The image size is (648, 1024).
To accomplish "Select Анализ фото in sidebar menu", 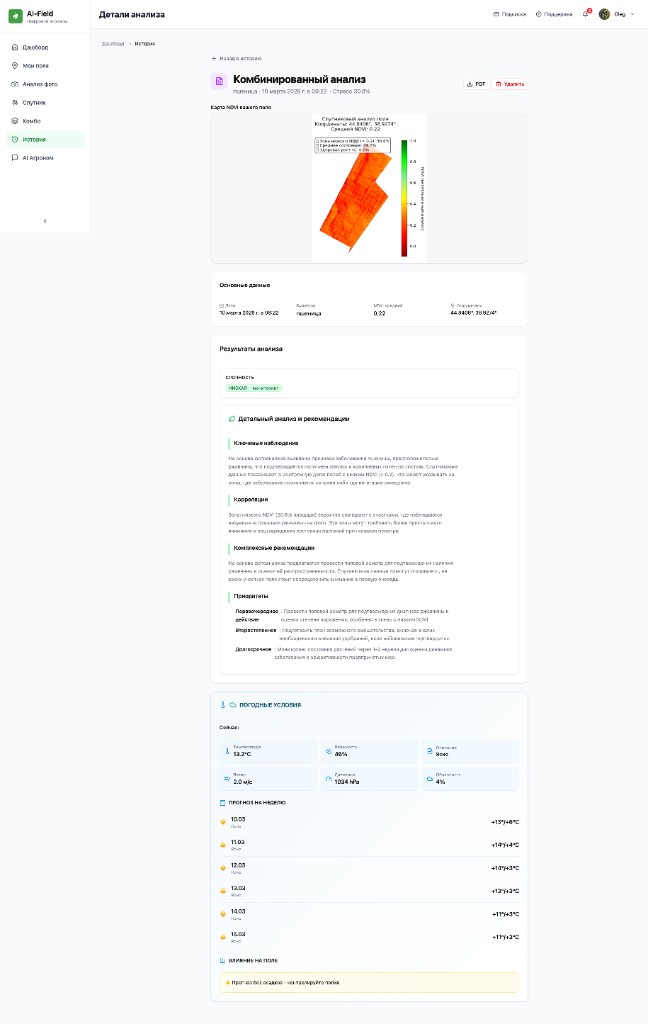I will (x=40, y=84).
